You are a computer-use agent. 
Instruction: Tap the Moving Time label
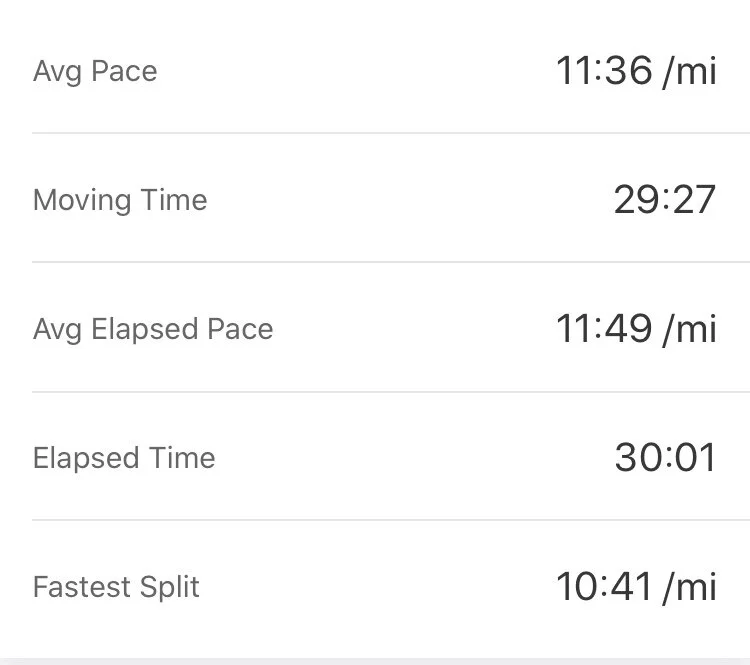coord(120,200)
